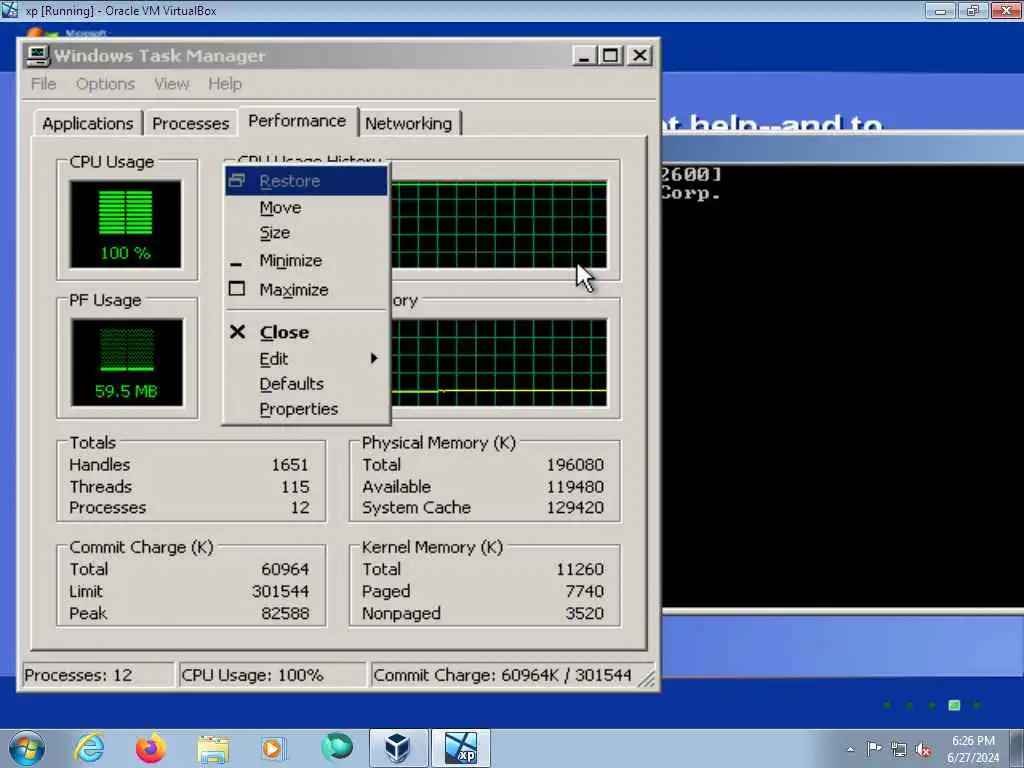Viewport: 1024px width, 768px height.
Task: Click status bar Processes: 12
Action: click(x=98, y=675)
